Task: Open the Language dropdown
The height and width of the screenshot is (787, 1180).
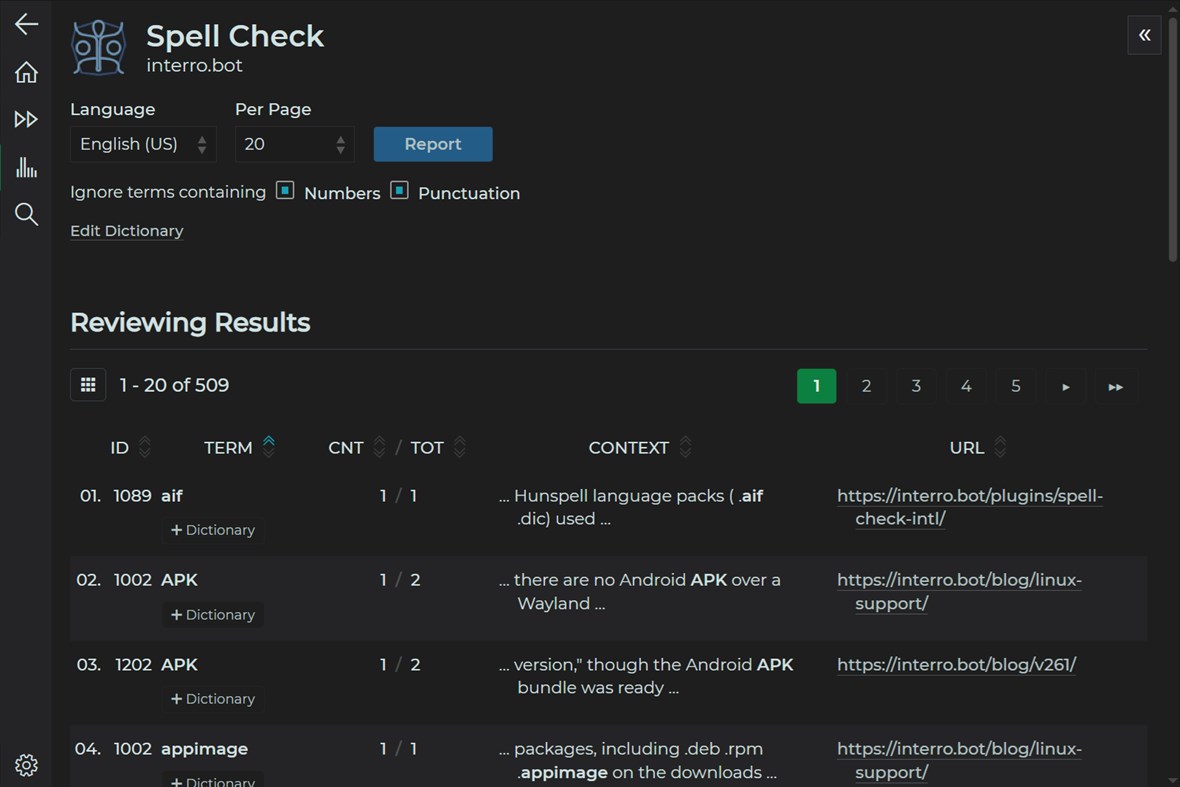Action: coord(143,144)
